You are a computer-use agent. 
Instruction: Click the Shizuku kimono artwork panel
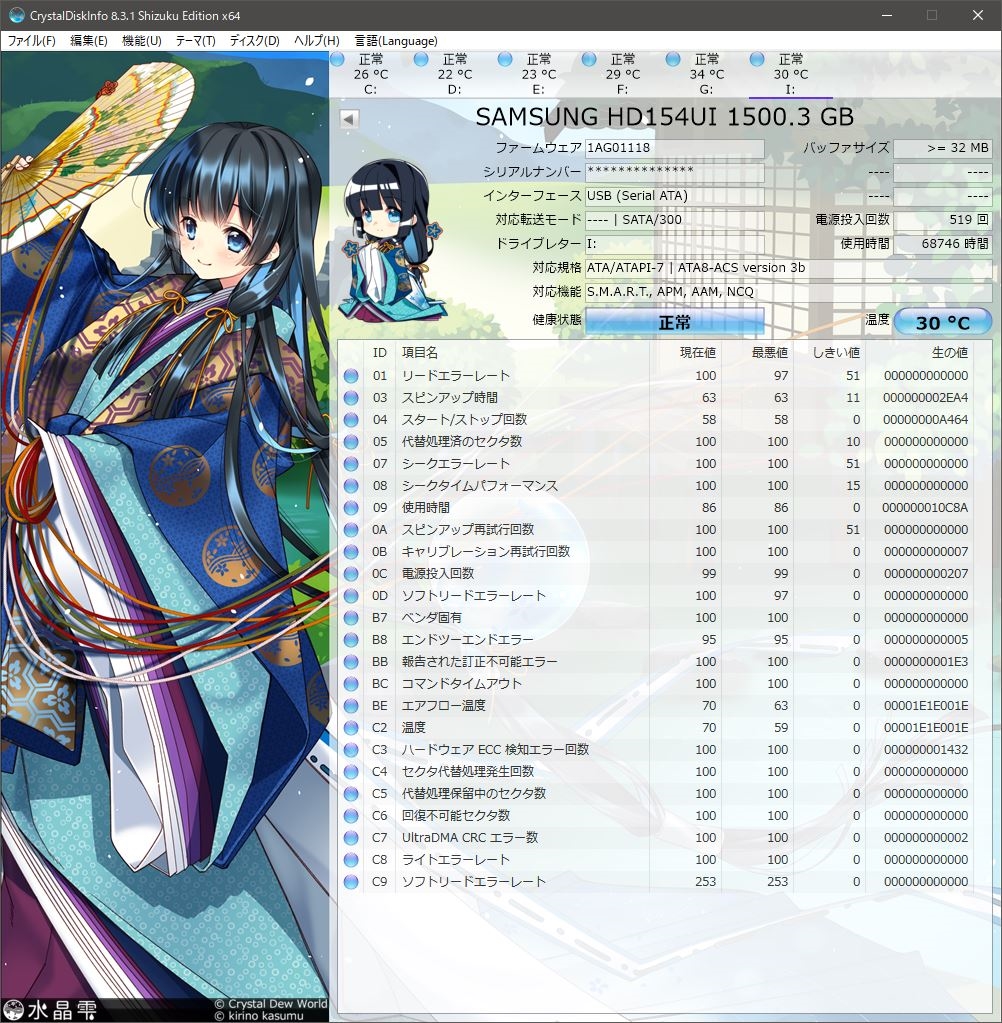(x=164, y=536)
